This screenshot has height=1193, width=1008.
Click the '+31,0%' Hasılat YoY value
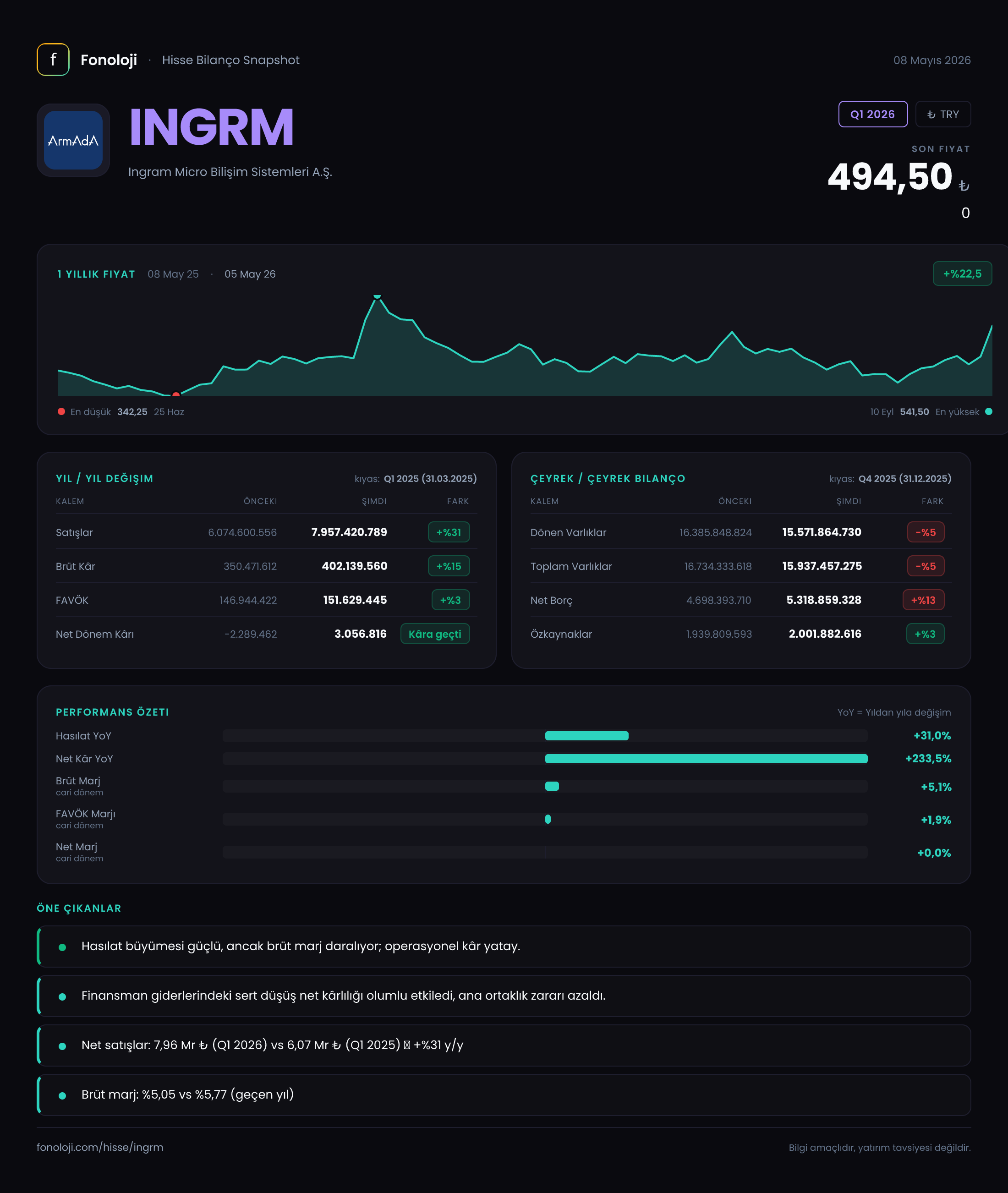(932, 736)
